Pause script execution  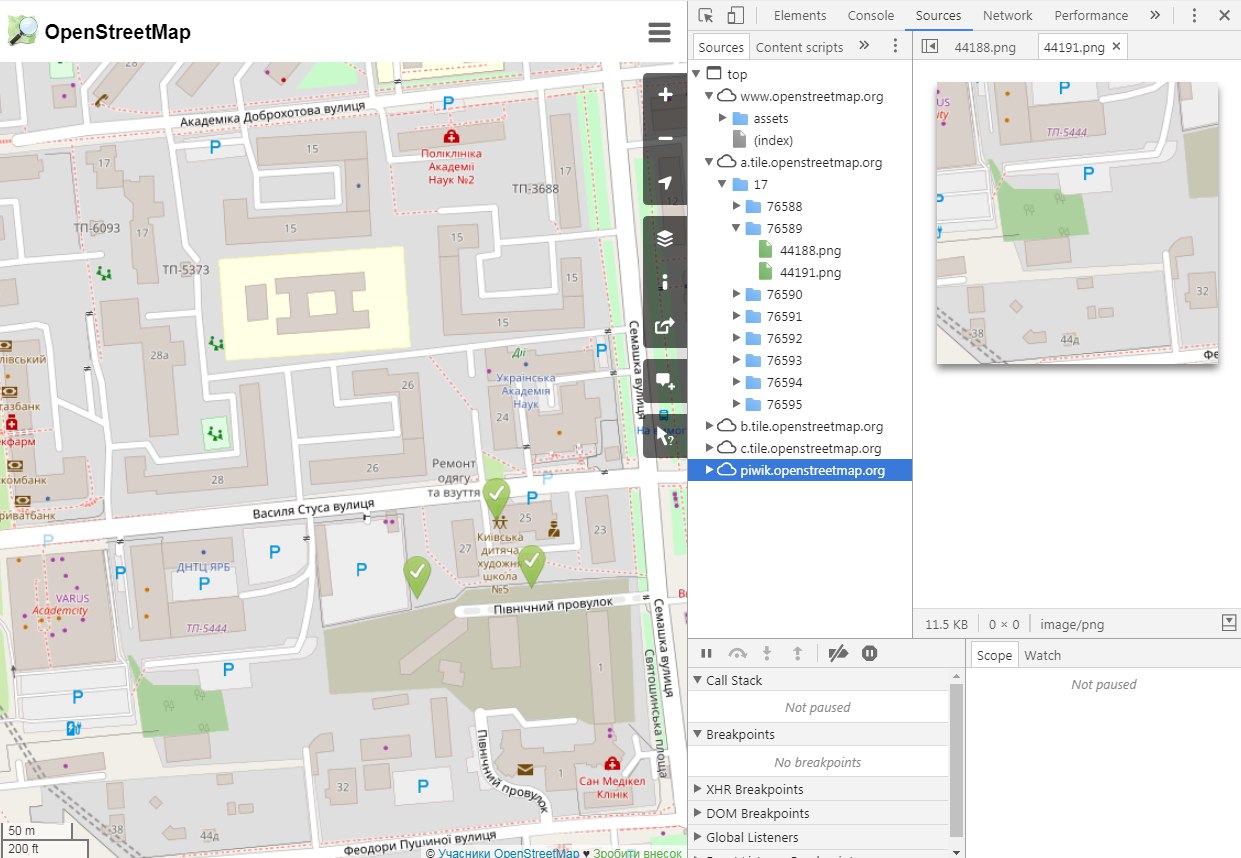706,653
